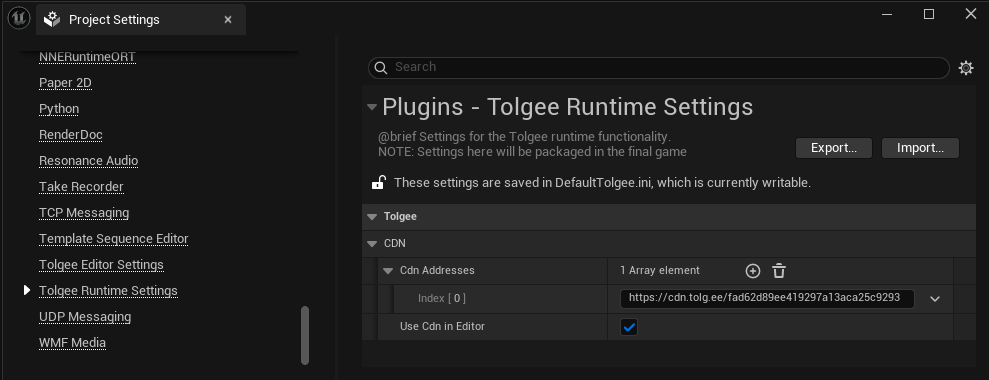The image size is (989, 380).
Task: Open NNERuntimeORT settings
Action: pyautogui.click(x=87, y=57)
